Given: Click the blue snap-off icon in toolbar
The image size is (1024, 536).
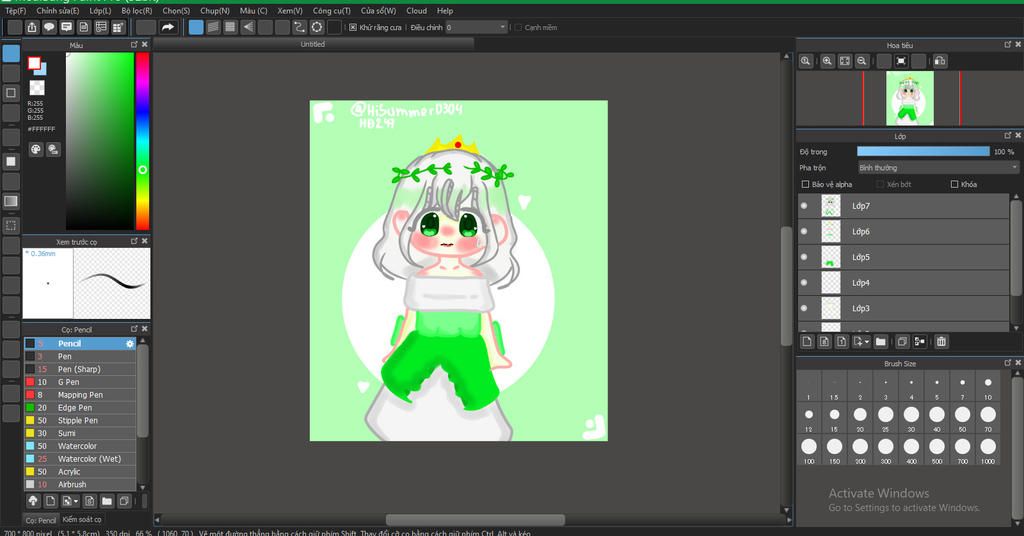Looking at the screenshot, I should (196, 27).
